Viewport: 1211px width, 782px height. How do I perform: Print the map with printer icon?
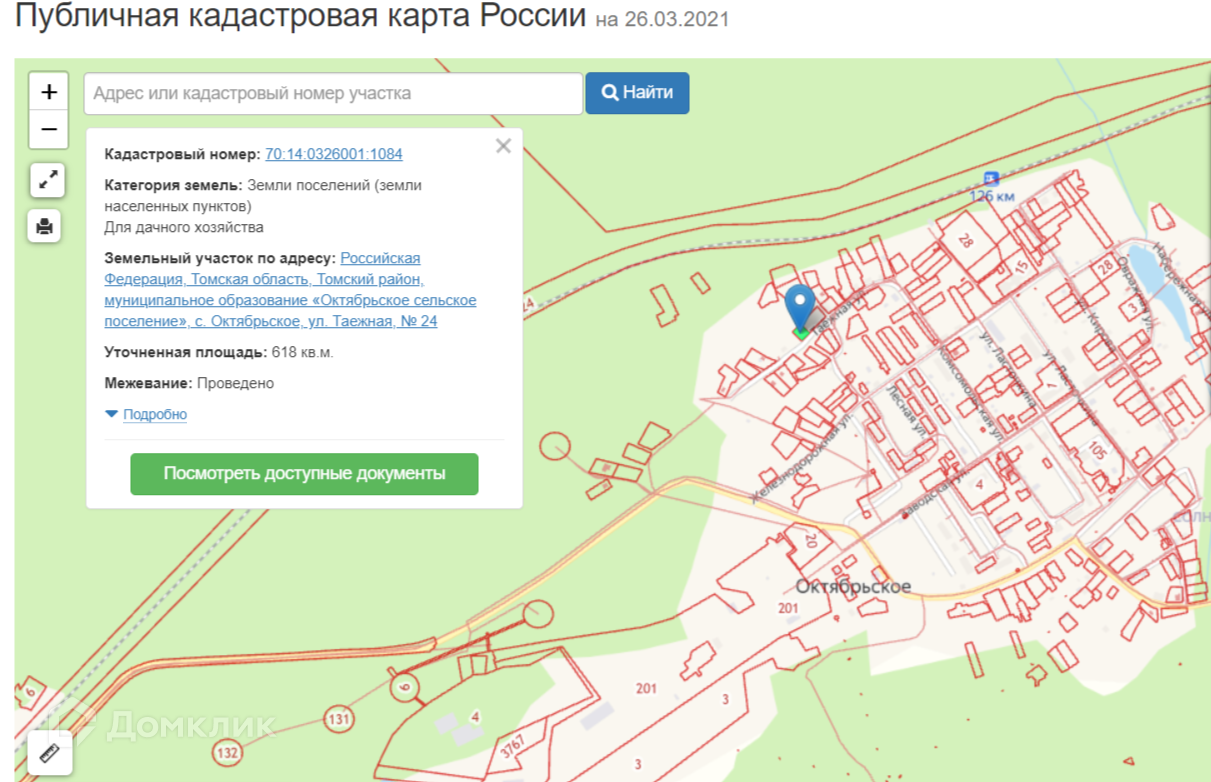click(x=44, y=226)
